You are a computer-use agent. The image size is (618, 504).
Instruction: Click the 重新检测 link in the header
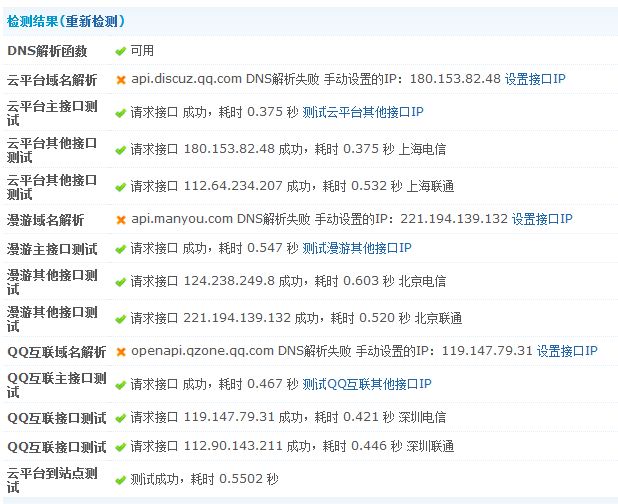(92, 21)
